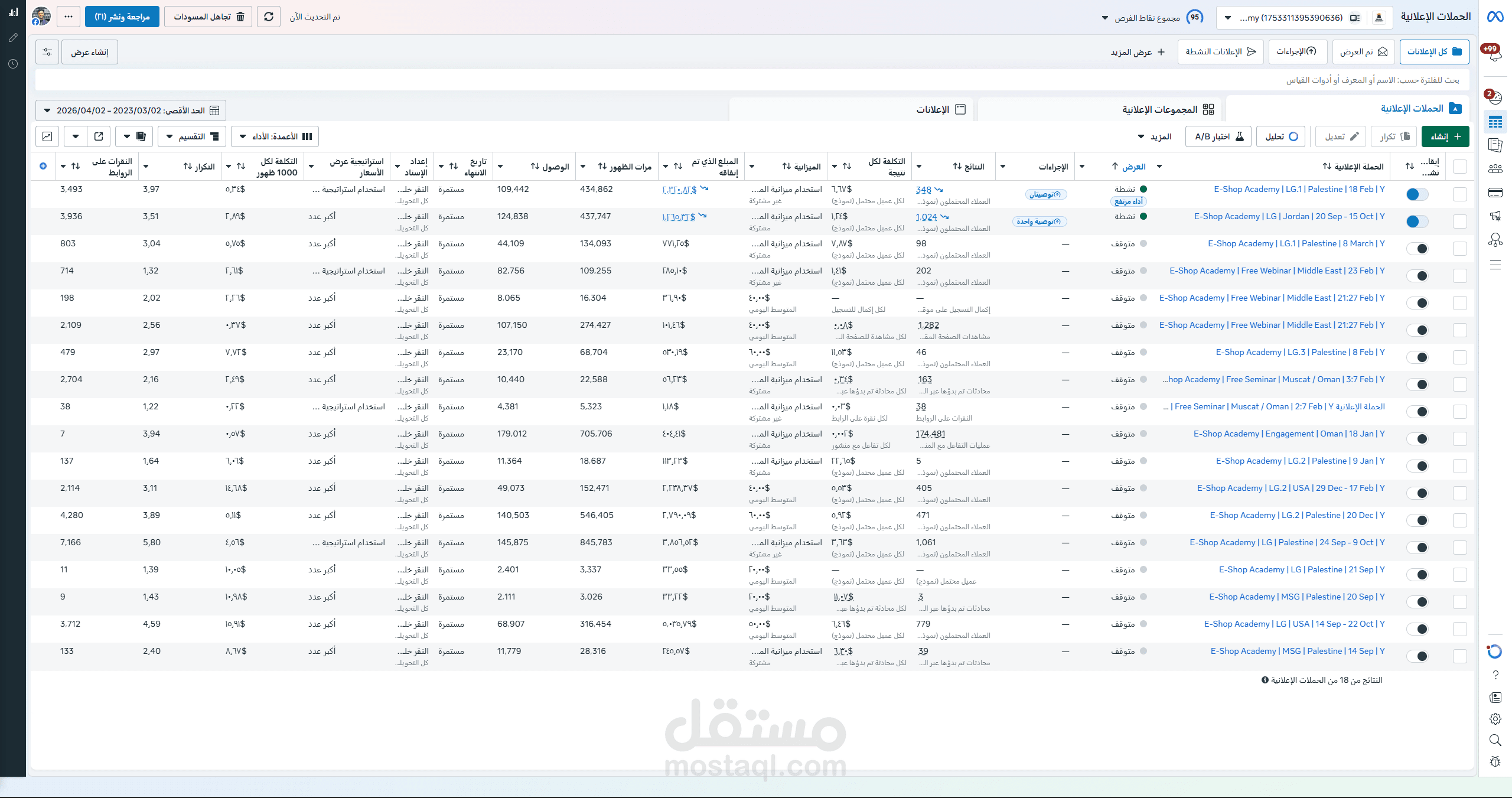Check the select-all checkbox in the table header
This screenshot has width=1512, height=798.
pyautogui.click(x=1460, y=167)
